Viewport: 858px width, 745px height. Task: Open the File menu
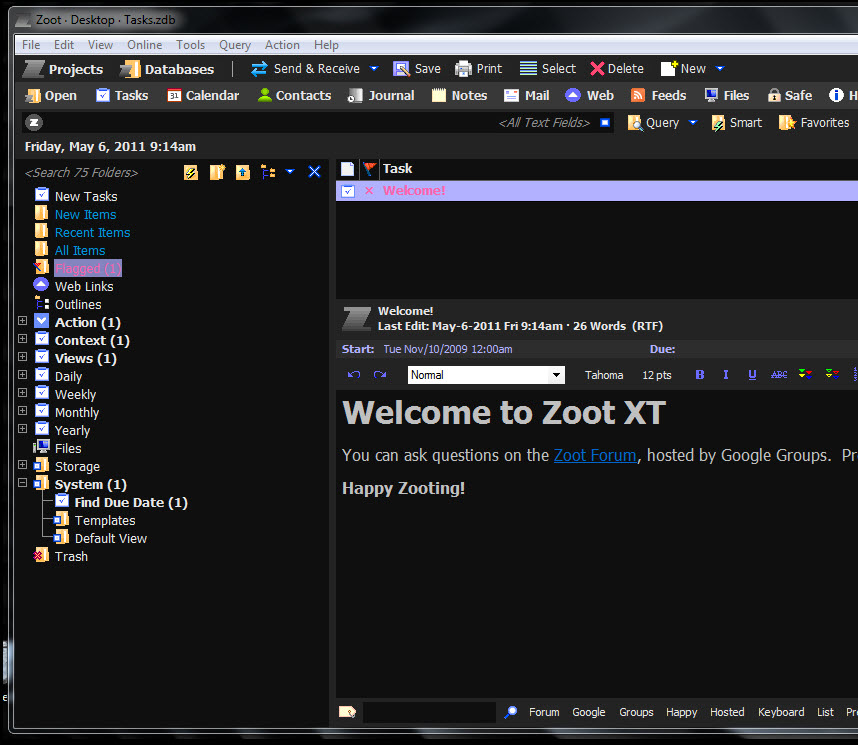click(x=31, y=45)
